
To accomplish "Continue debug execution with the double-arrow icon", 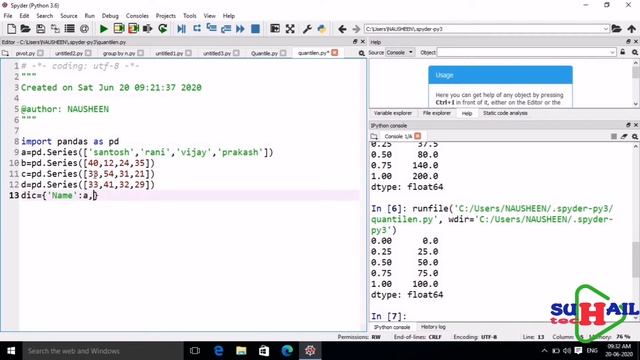I will point(240,29).
